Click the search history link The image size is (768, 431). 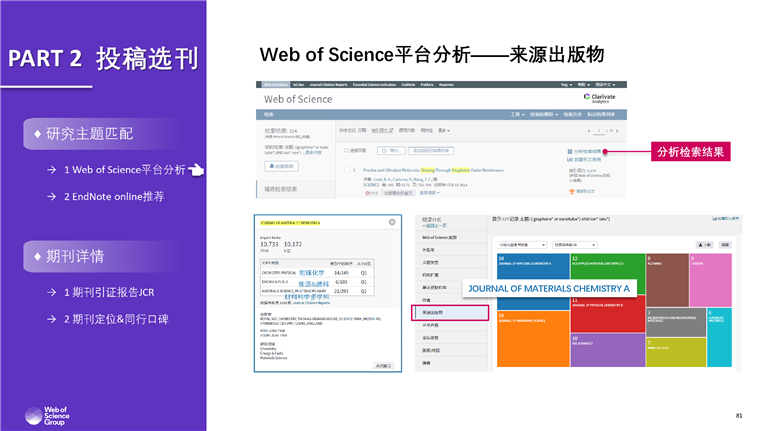click(572, 115)
